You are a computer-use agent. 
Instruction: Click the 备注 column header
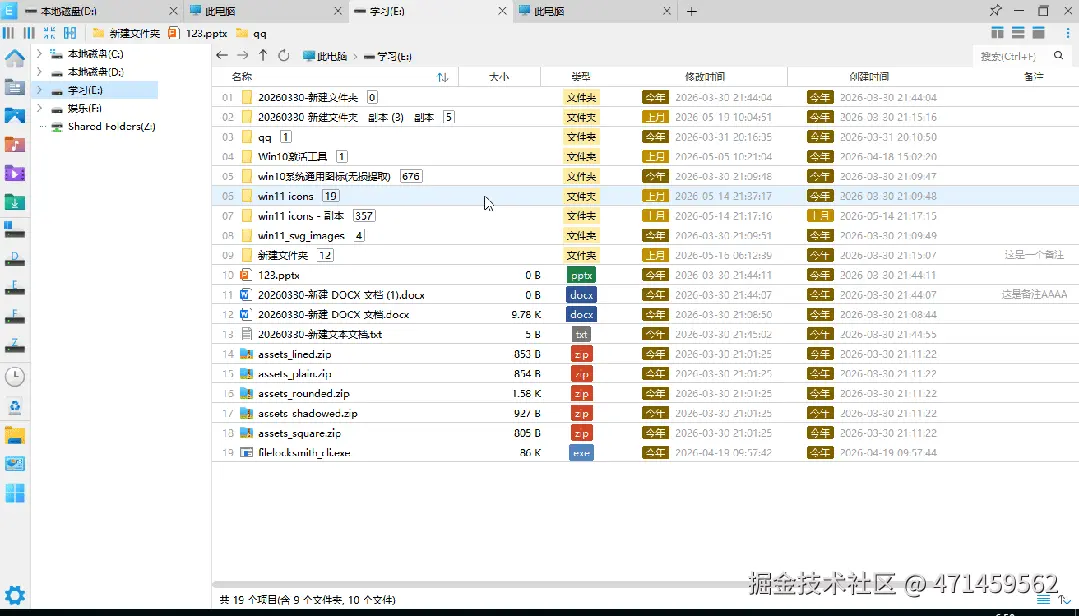tap(1034, 77)
